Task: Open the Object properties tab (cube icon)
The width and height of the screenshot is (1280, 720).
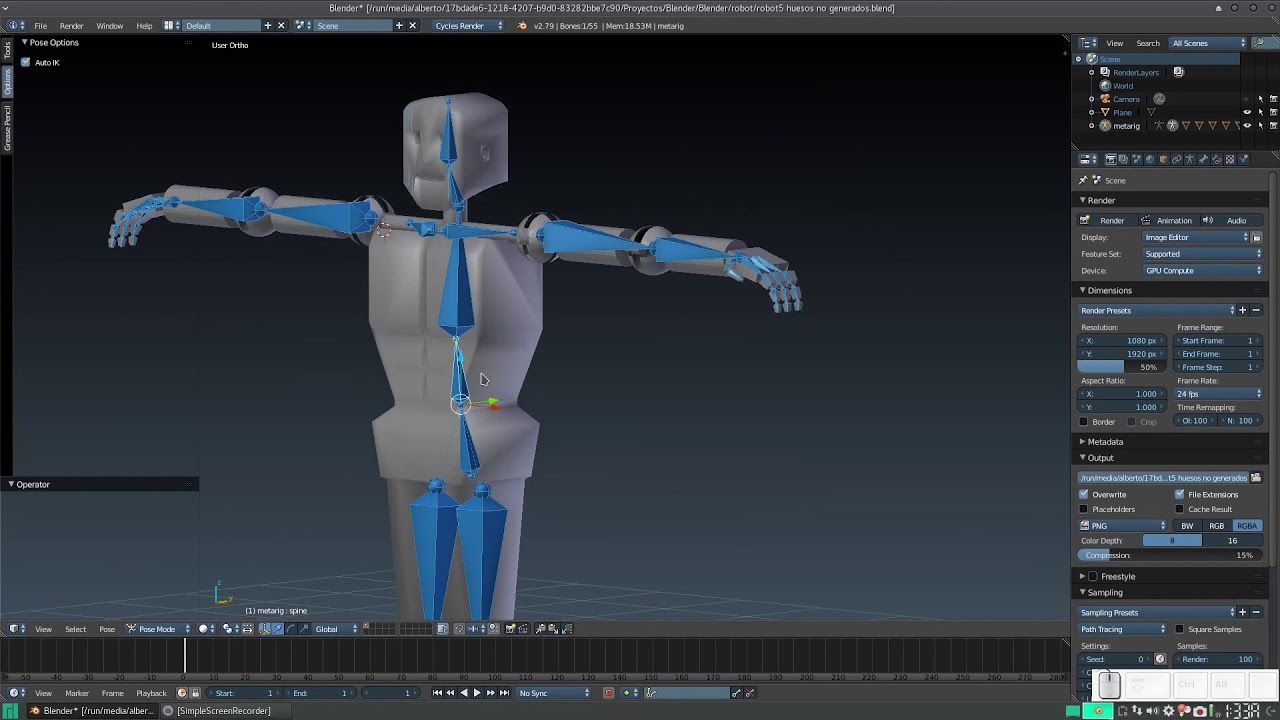Action: (1163, 159)
